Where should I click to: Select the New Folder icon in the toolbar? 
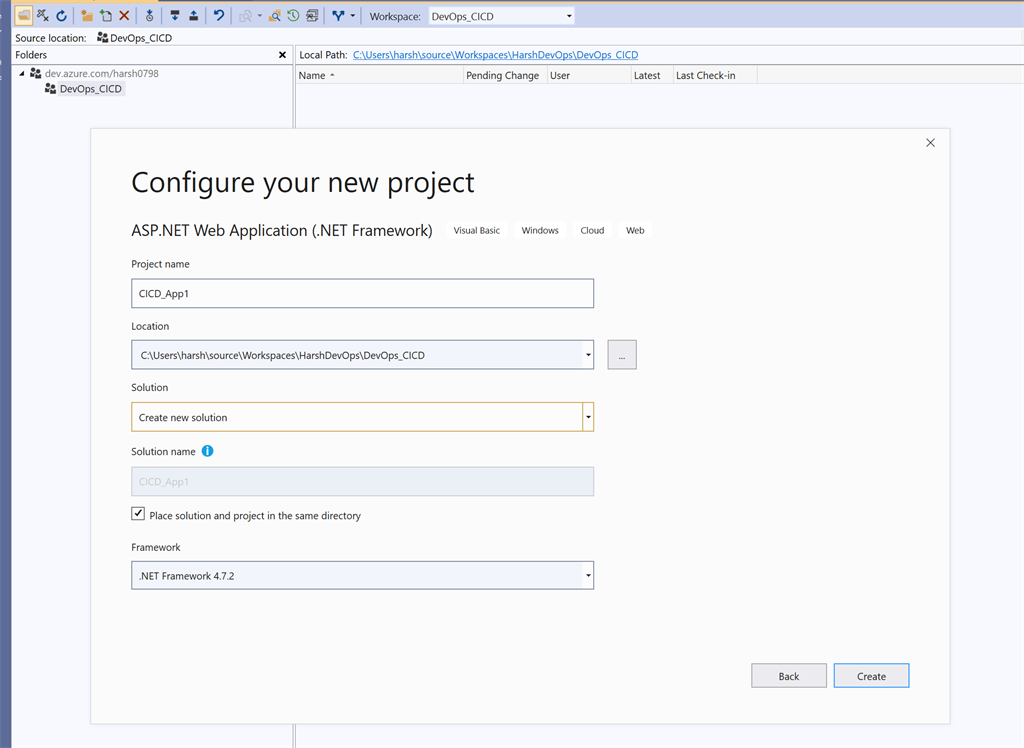click(88, 15)
